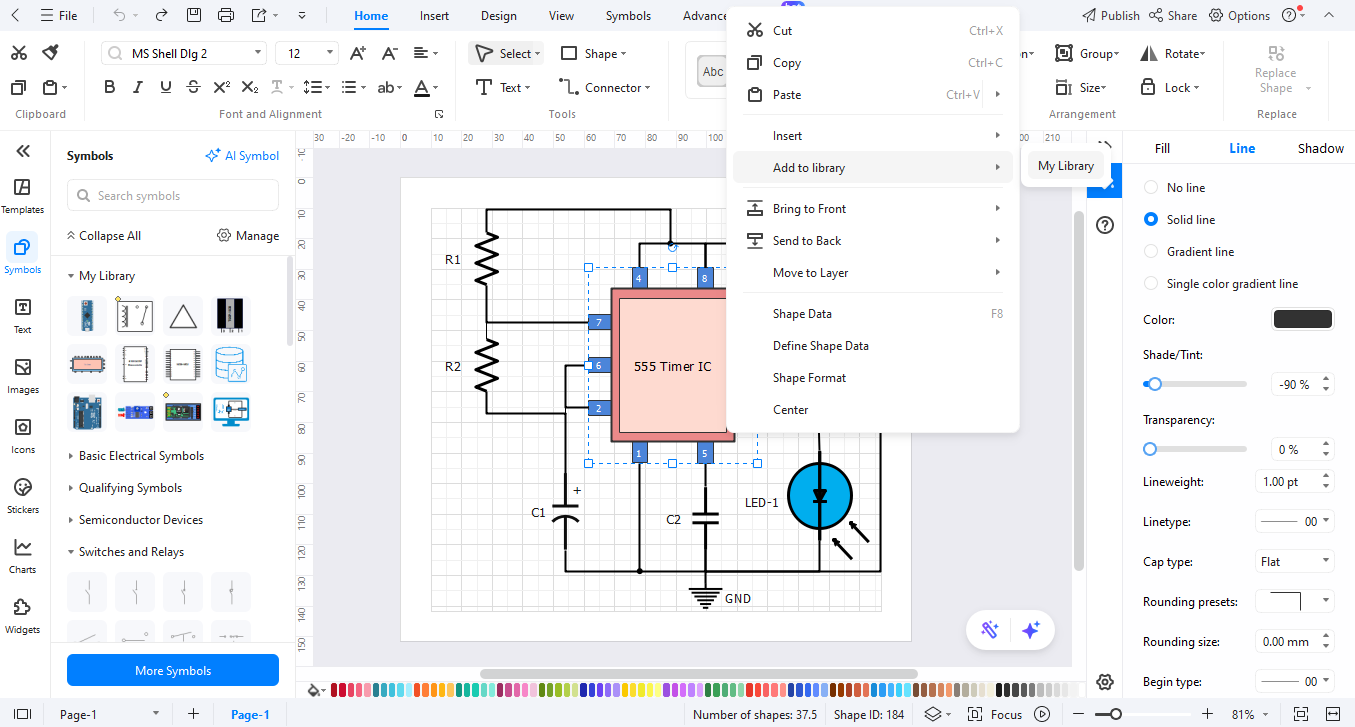Collapse sidebar with double chevron icon
This screenshot has height=727, width=1355.
pyautogui.click(x=23, y=151)
